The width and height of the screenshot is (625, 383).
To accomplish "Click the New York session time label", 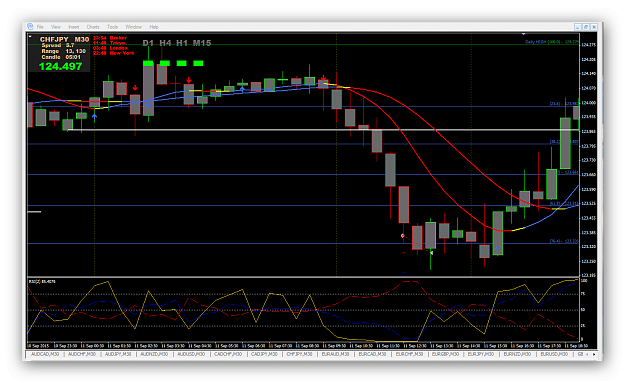I will (114, 53).
